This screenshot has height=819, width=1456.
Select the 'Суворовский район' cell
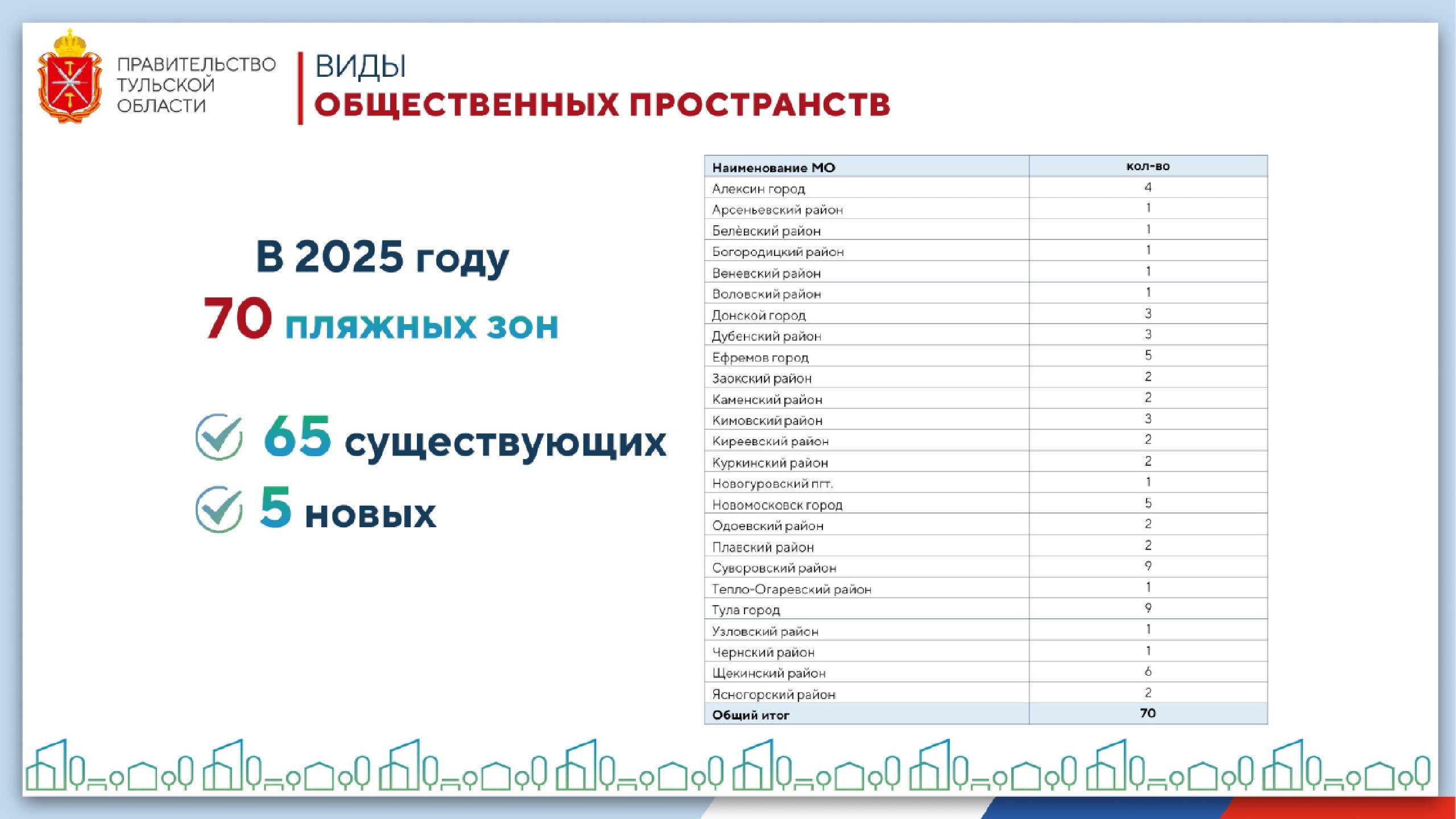[x=867, y=567]
